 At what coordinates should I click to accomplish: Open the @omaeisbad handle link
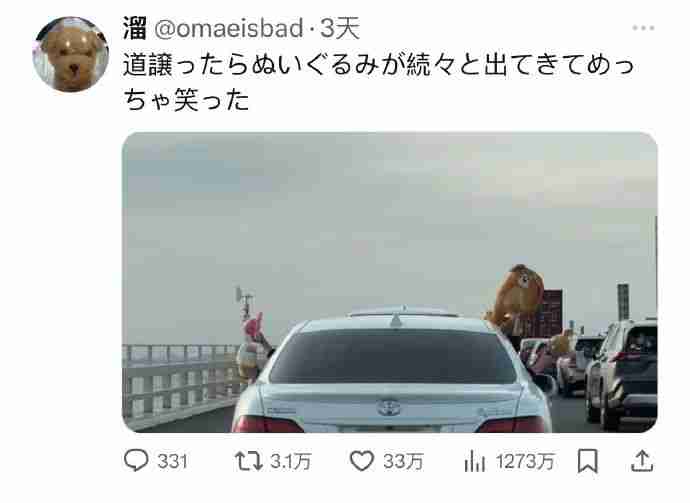(x=228, y=29)
